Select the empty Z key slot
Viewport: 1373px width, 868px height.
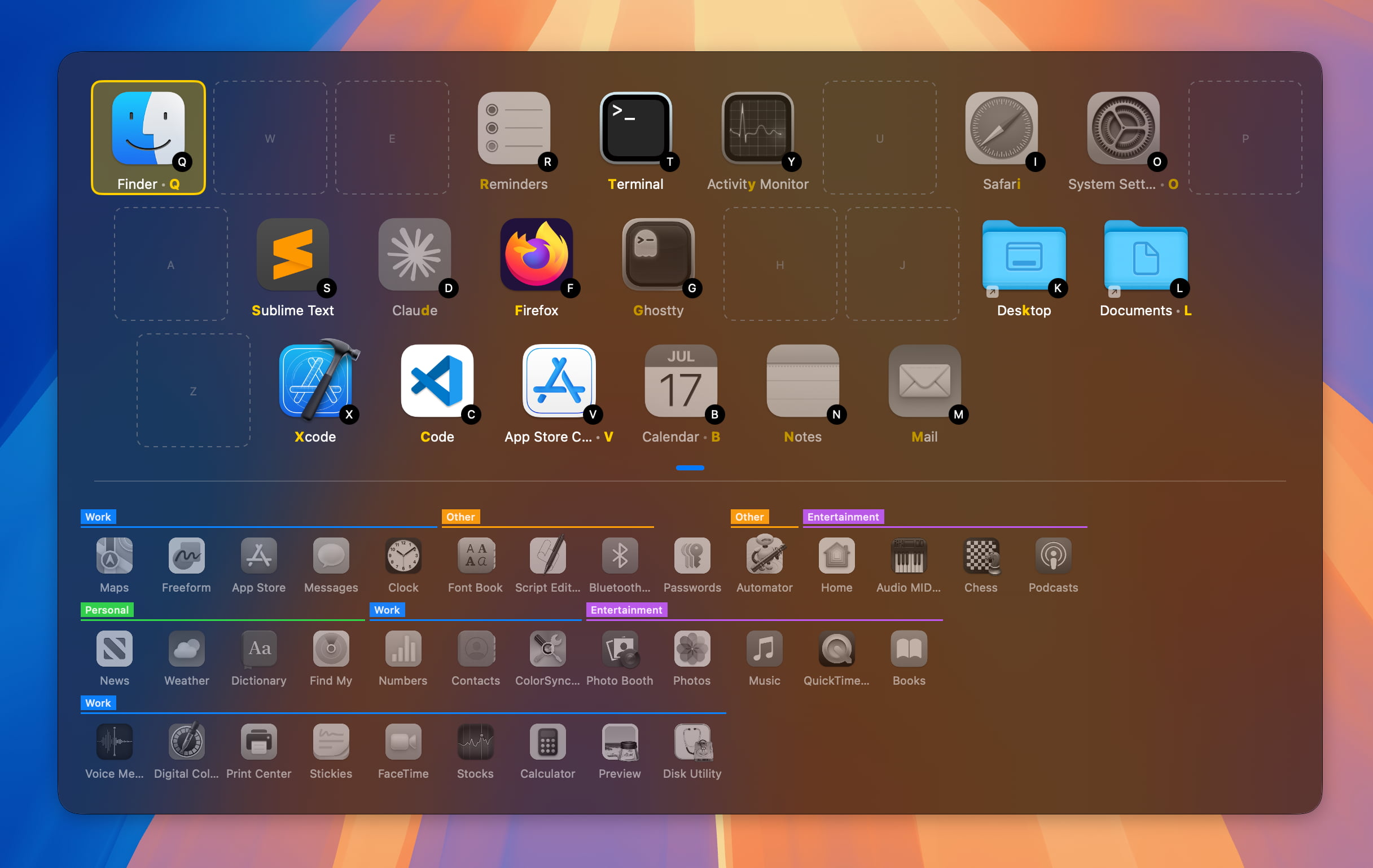point(194,390)
